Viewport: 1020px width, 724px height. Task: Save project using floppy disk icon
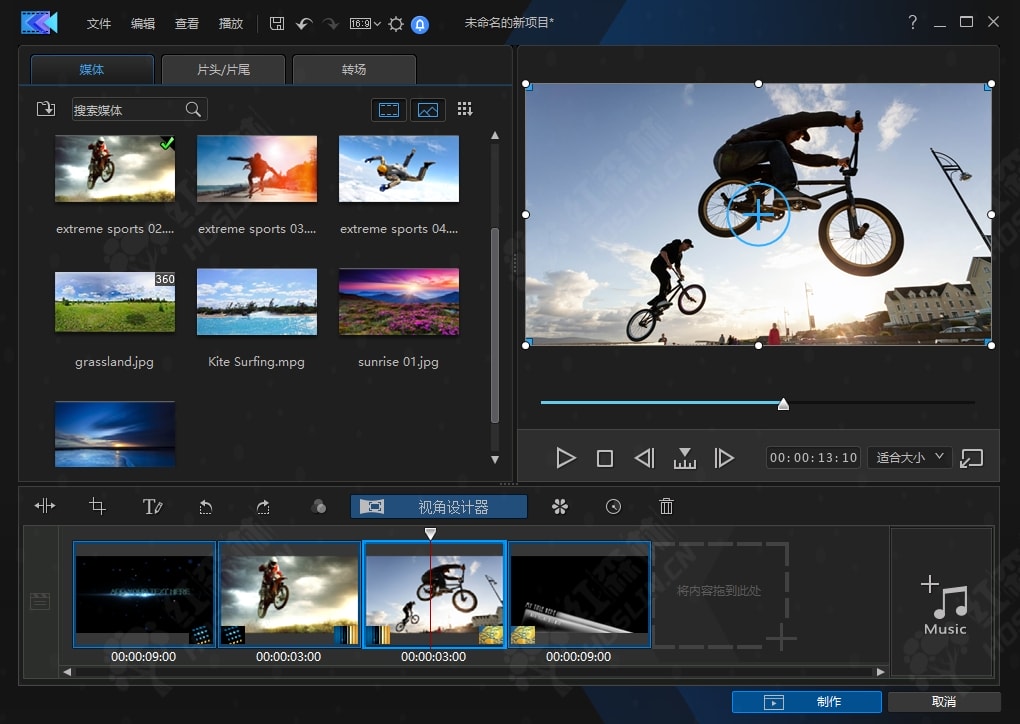click(x=277, y=23)
